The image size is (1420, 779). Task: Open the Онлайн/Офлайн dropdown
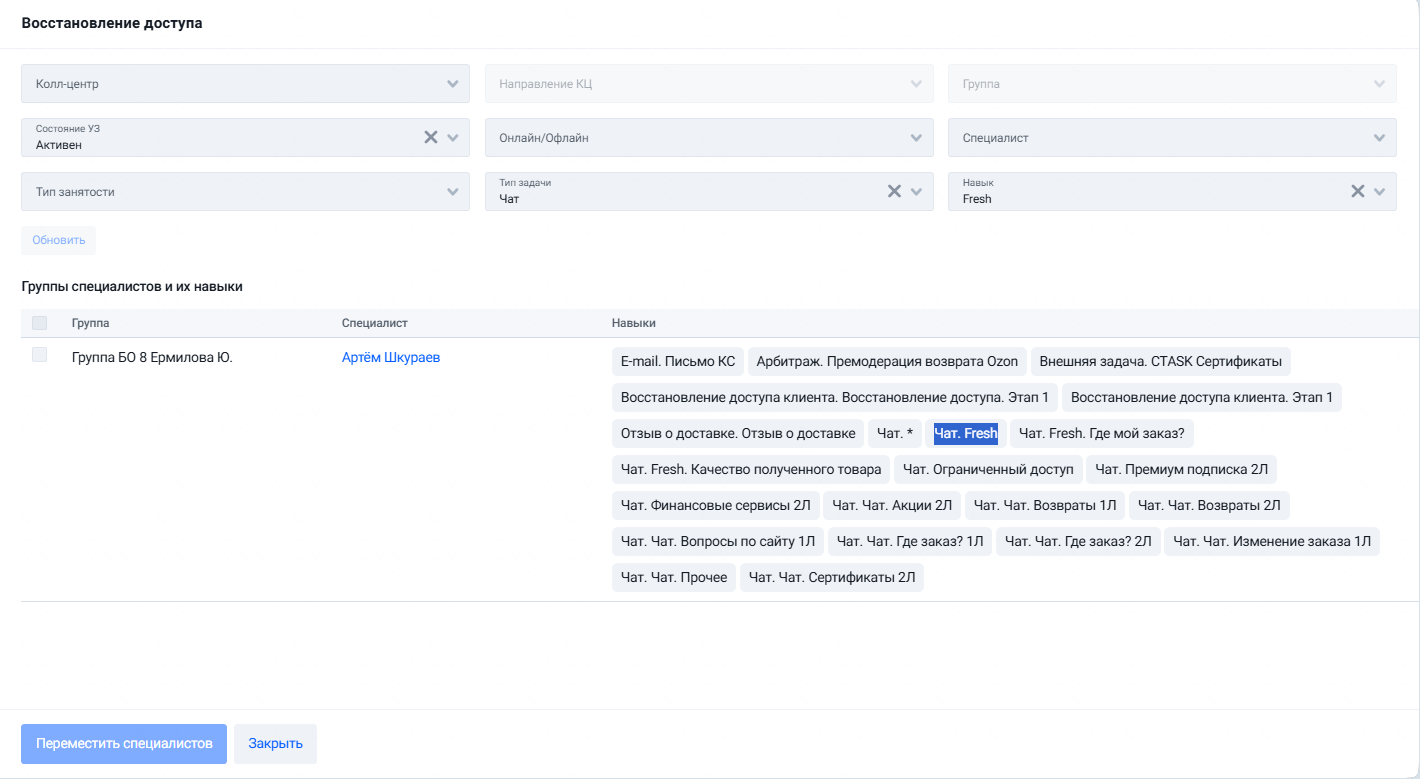pyautogui.click(x=709, y=138)
